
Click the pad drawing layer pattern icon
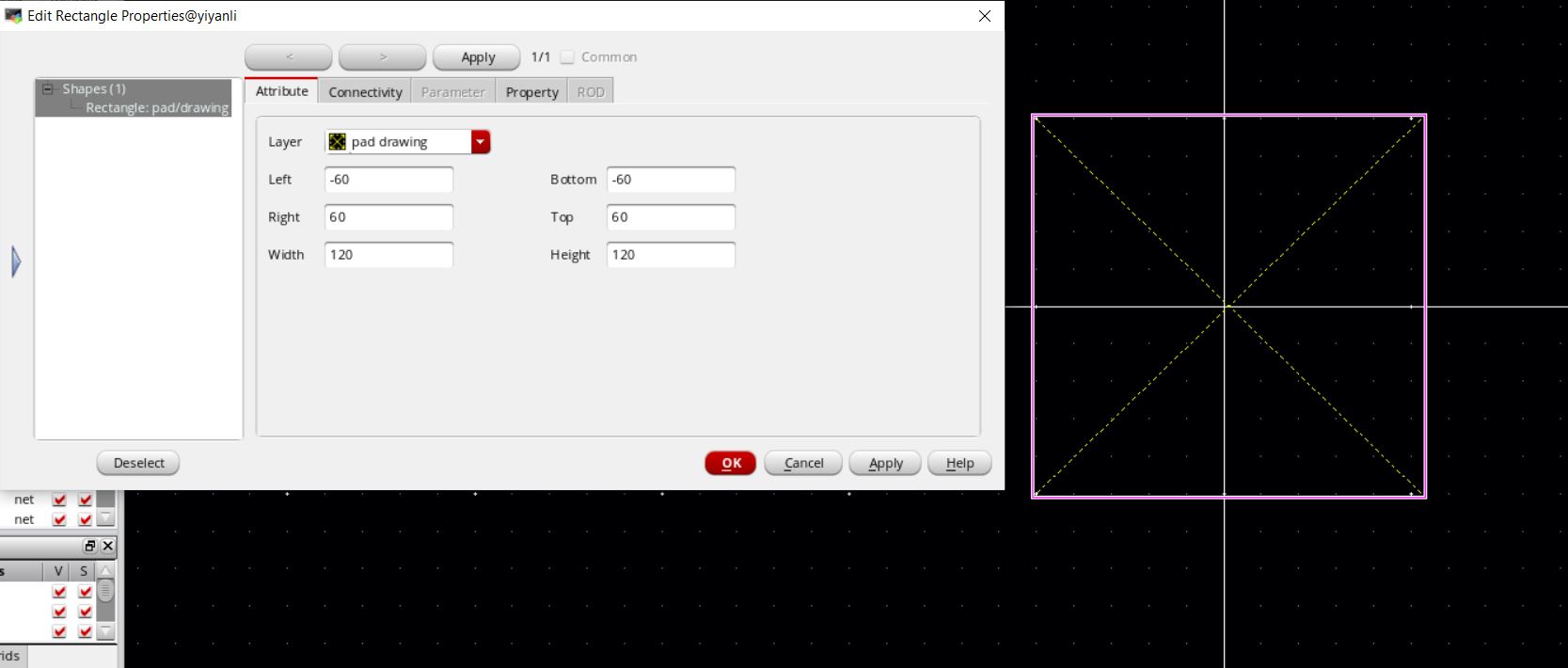tap(338, 142)
